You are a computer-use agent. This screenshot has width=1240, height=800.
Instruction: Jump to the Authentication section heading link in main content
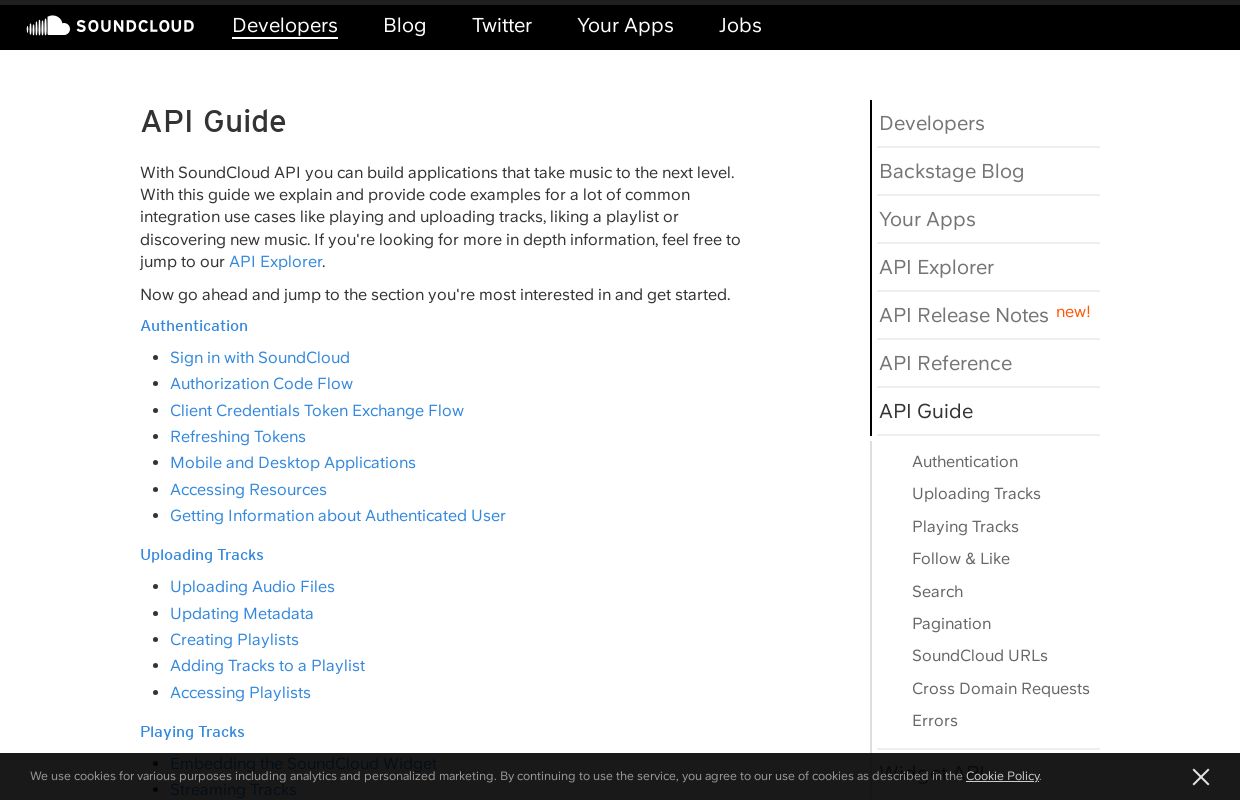[194, 326]
